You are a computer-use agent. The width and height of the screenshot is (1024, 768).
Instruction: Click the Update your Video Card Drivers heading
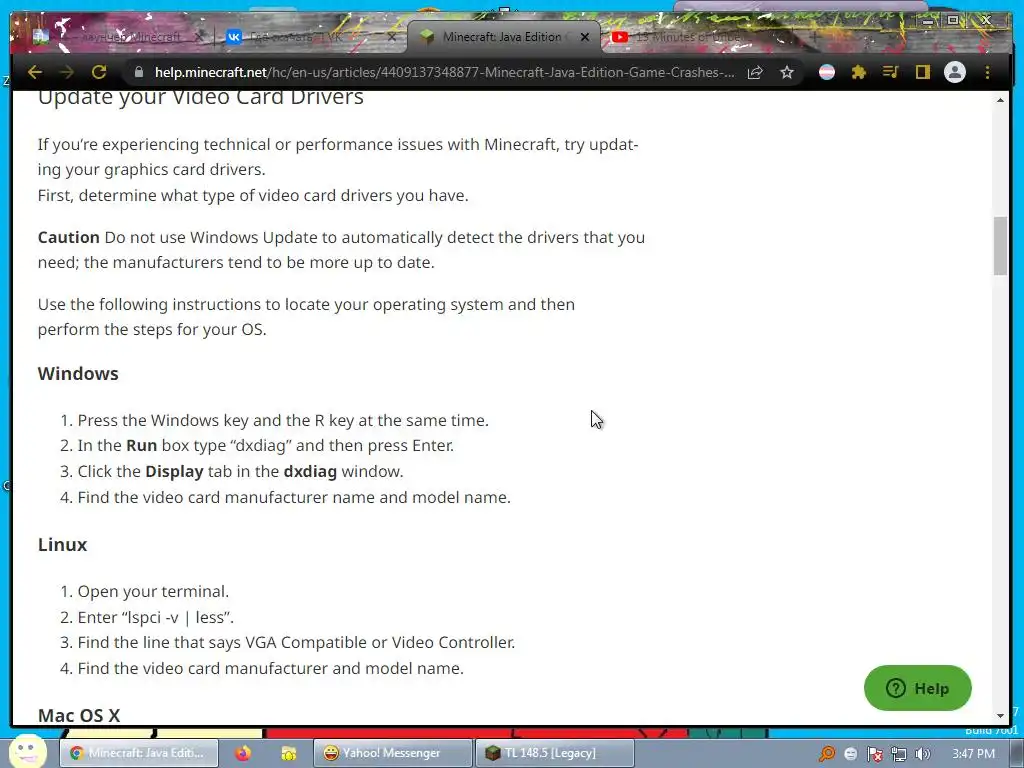click(x=200, y=98)
